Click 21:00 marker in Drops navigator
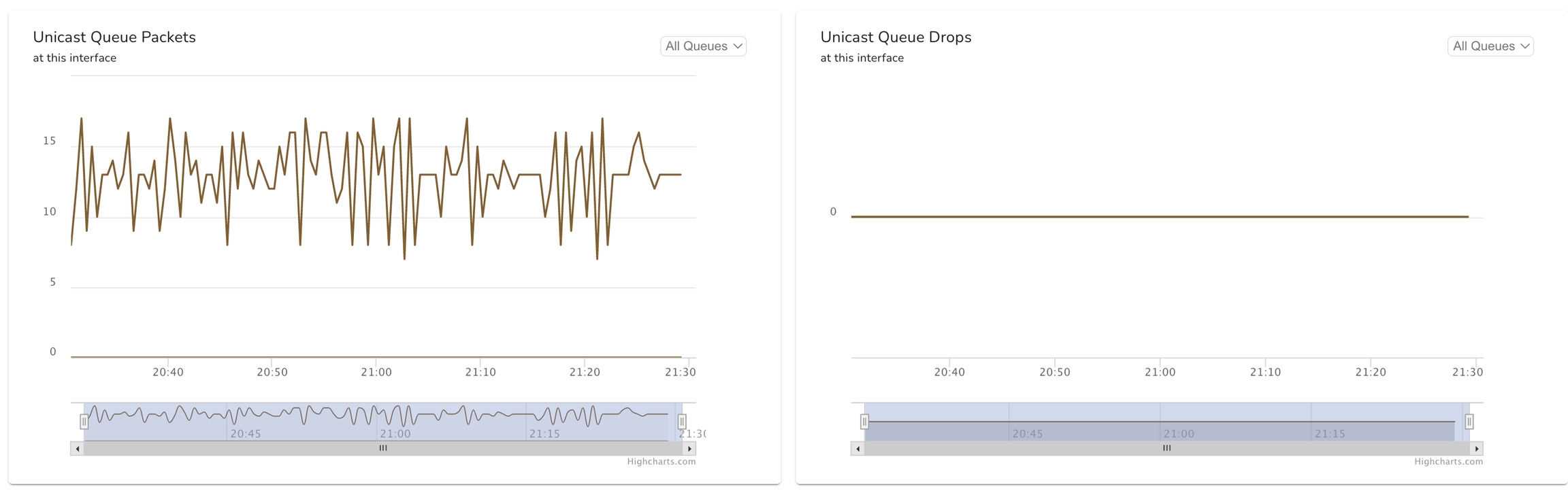Image resolution: width=1568 pixels, height=491 pixels. click(1179, 434)
